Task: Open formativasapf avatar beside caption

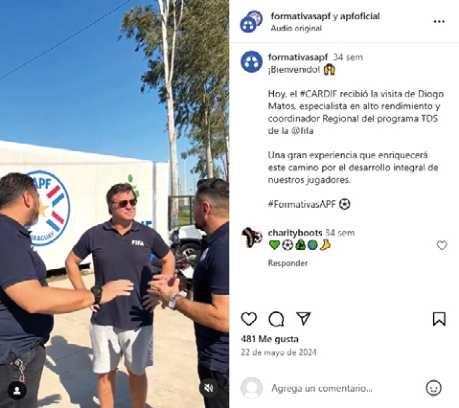Action: [251, 62]
